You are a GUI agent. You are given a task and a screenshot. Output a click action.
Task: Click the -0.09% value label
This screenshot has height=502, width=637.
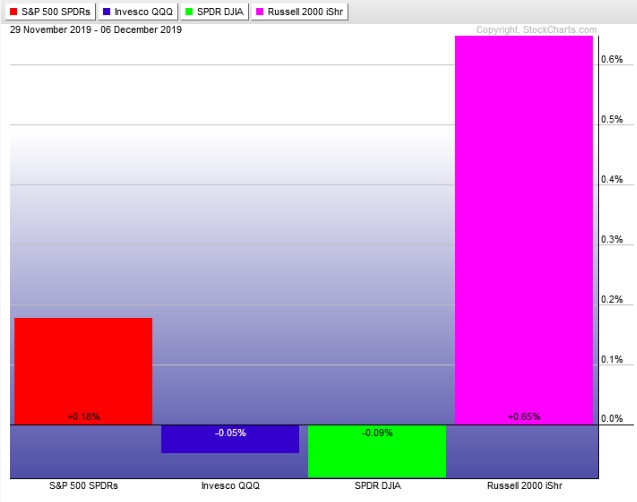tap(377, 433)
